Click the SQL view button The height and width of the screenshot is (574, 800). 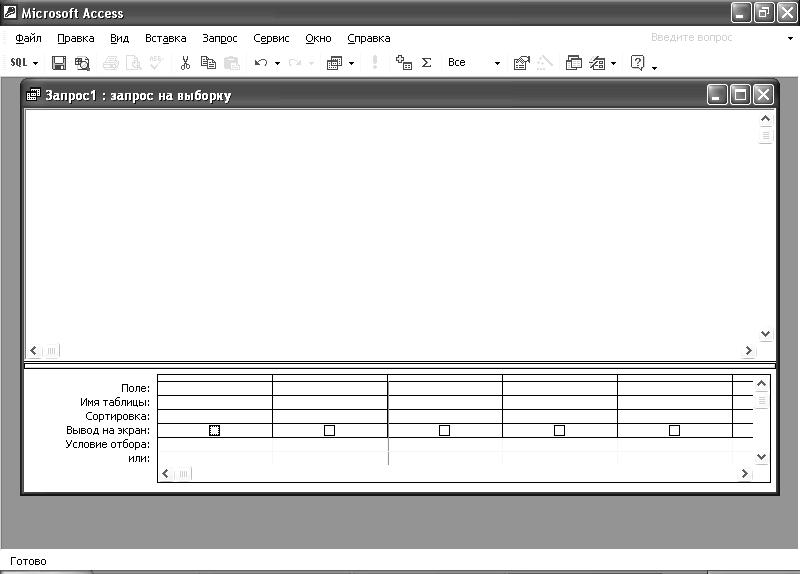point(18,63)
